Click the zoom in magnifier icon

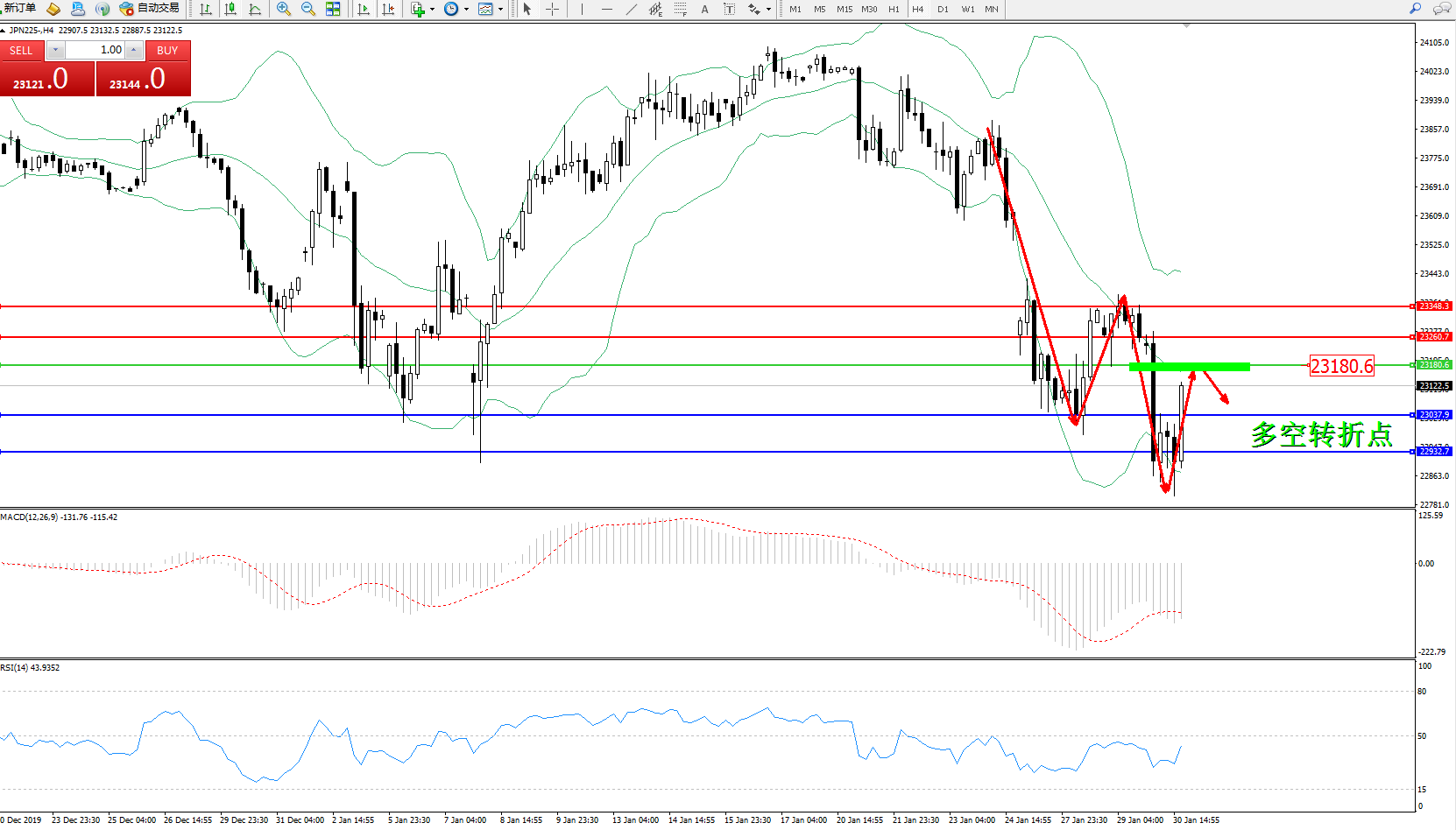coord(283,9)
